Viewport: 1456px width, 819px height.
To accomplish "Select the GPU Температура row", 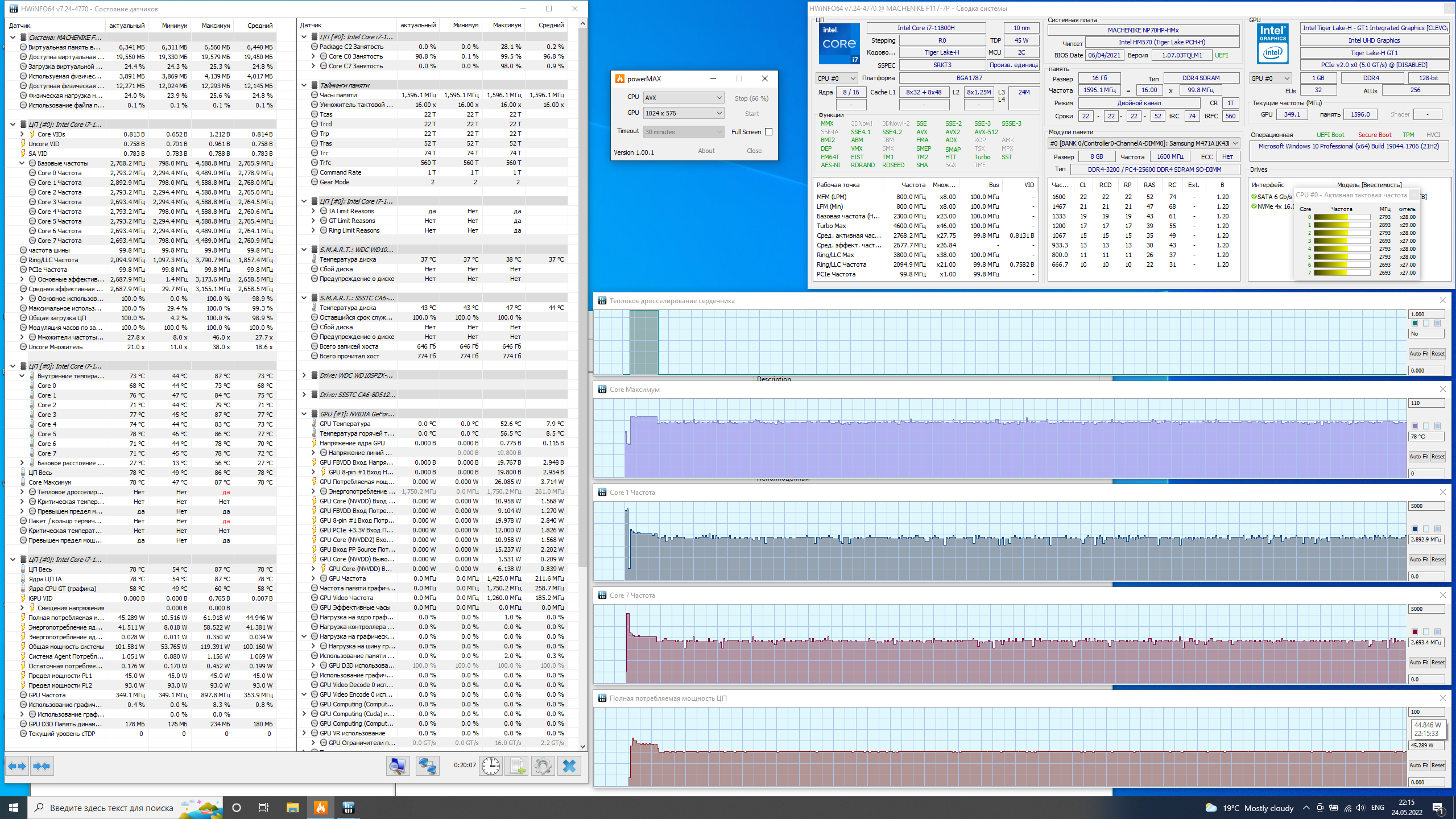I will coord(433,424).
